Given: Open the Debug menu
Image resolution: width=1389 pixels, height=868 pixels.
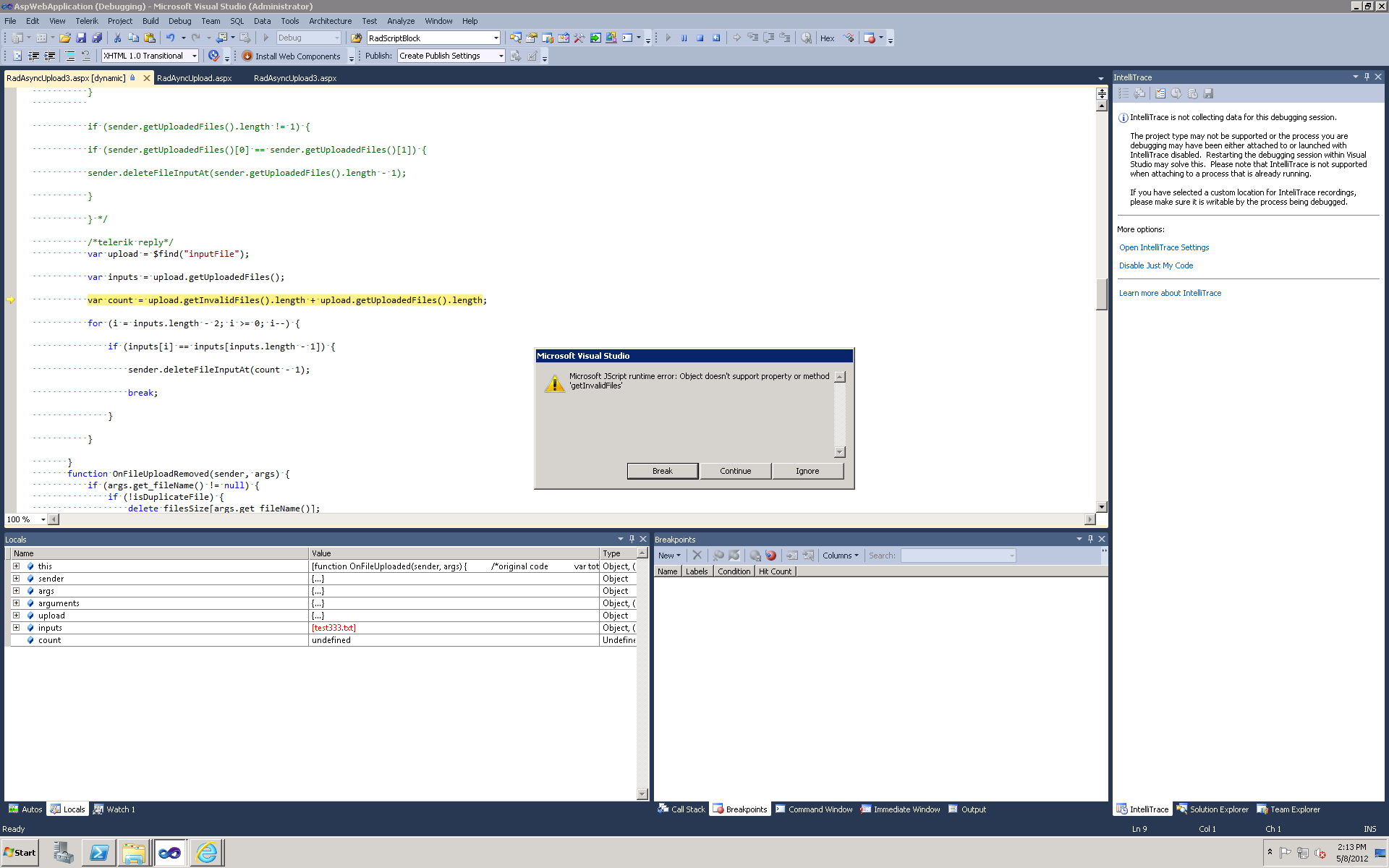Looking at the screenshot, I should point(179,21).
